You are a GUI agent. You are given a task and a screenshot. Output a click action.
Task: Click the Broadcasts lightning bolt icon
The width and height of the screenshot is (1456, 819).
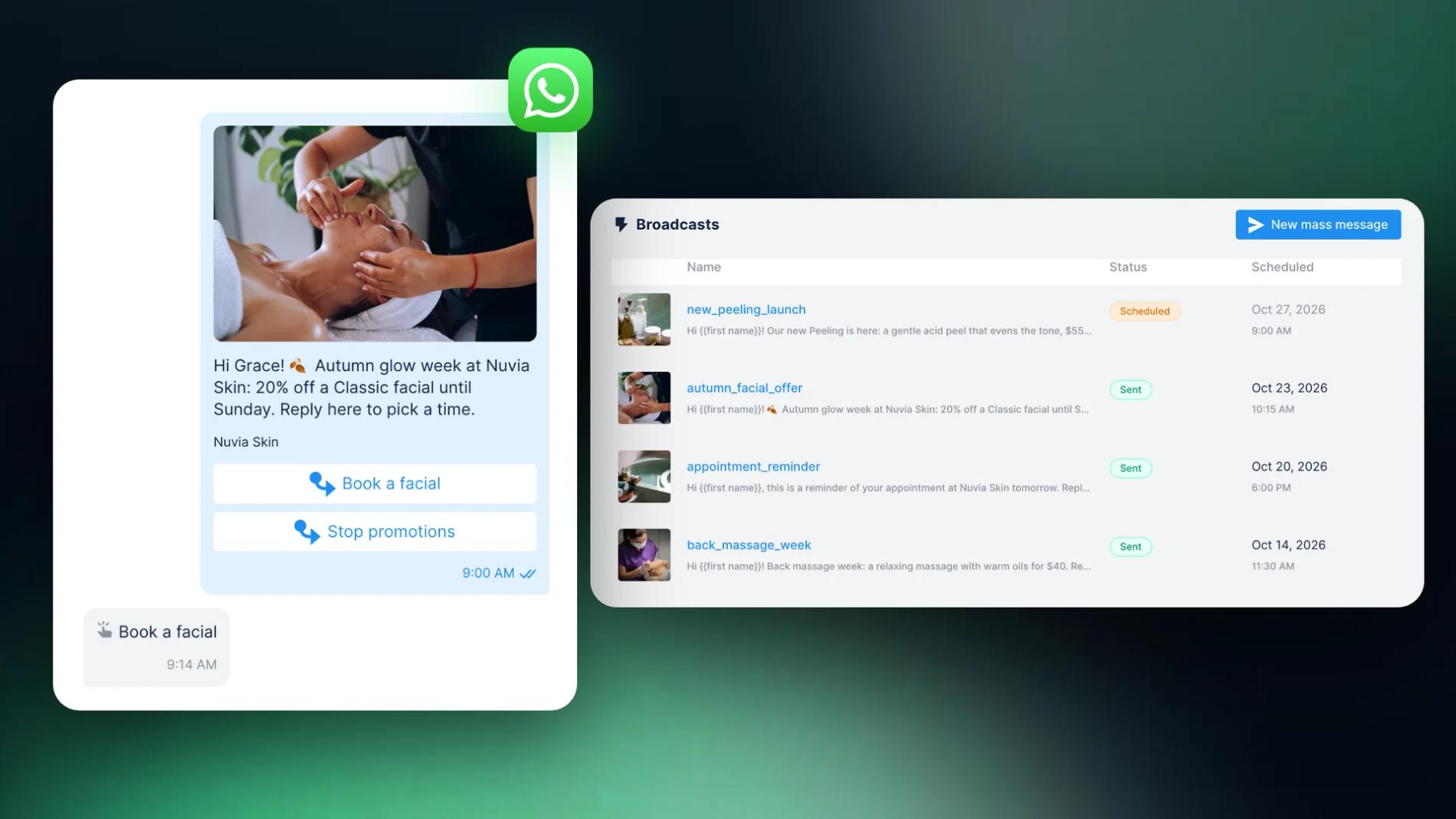[621, 224]
